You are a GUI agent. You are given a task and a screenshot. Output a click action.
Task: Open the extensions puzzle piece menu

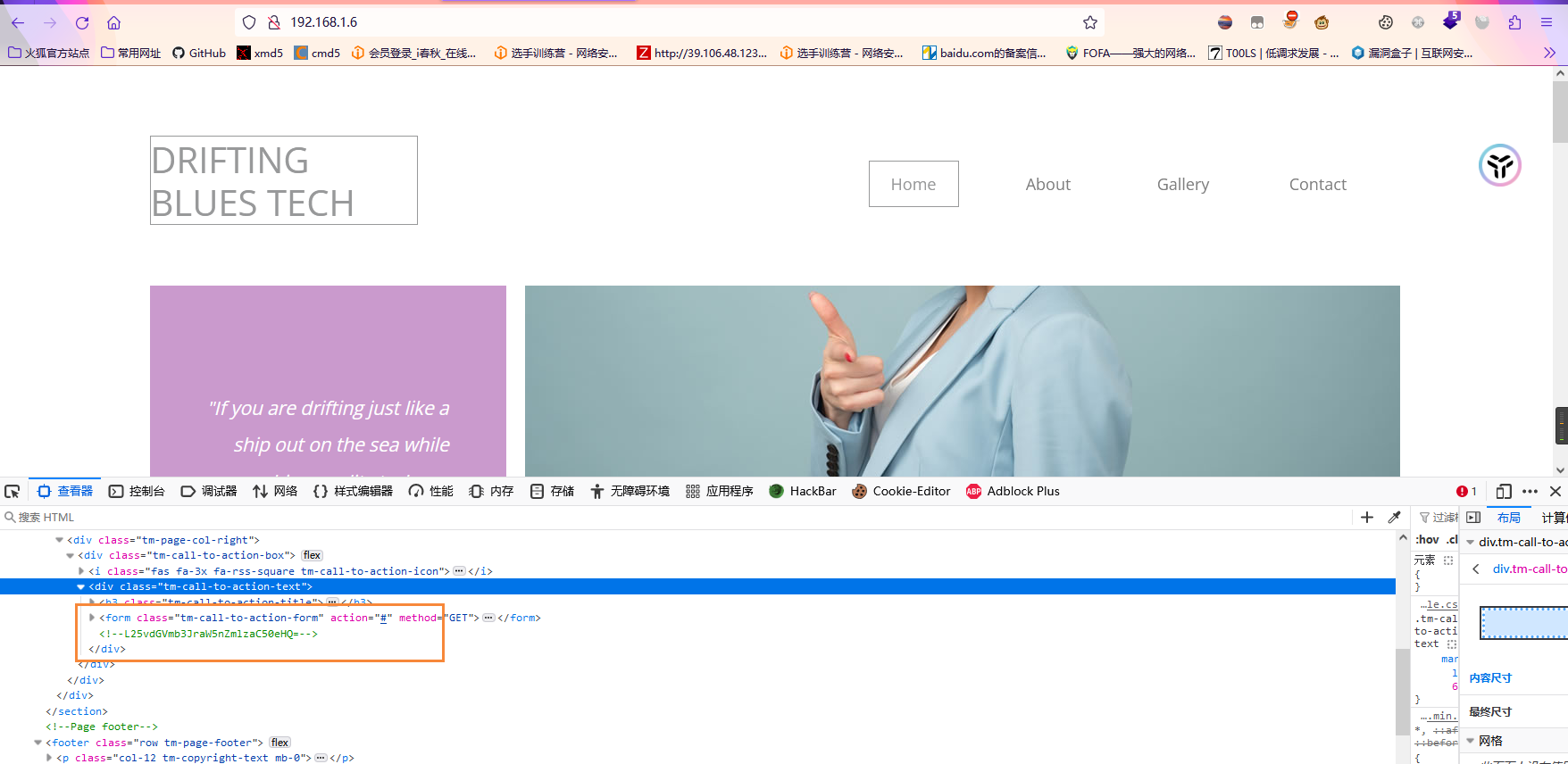coord(1514,22)
